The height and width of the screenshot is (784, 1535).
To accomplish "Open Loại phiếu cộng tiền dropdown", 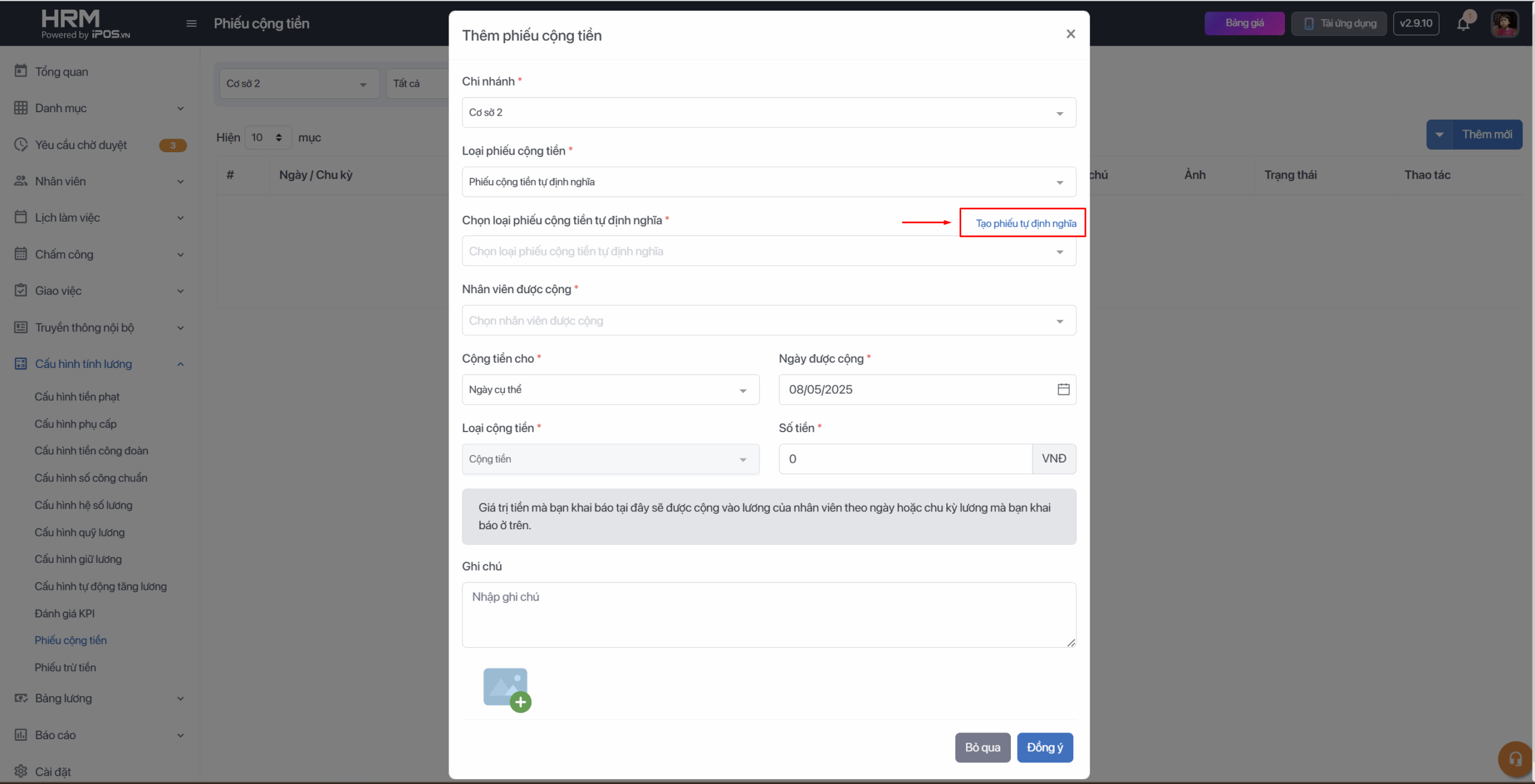I will tap(768, 182).
